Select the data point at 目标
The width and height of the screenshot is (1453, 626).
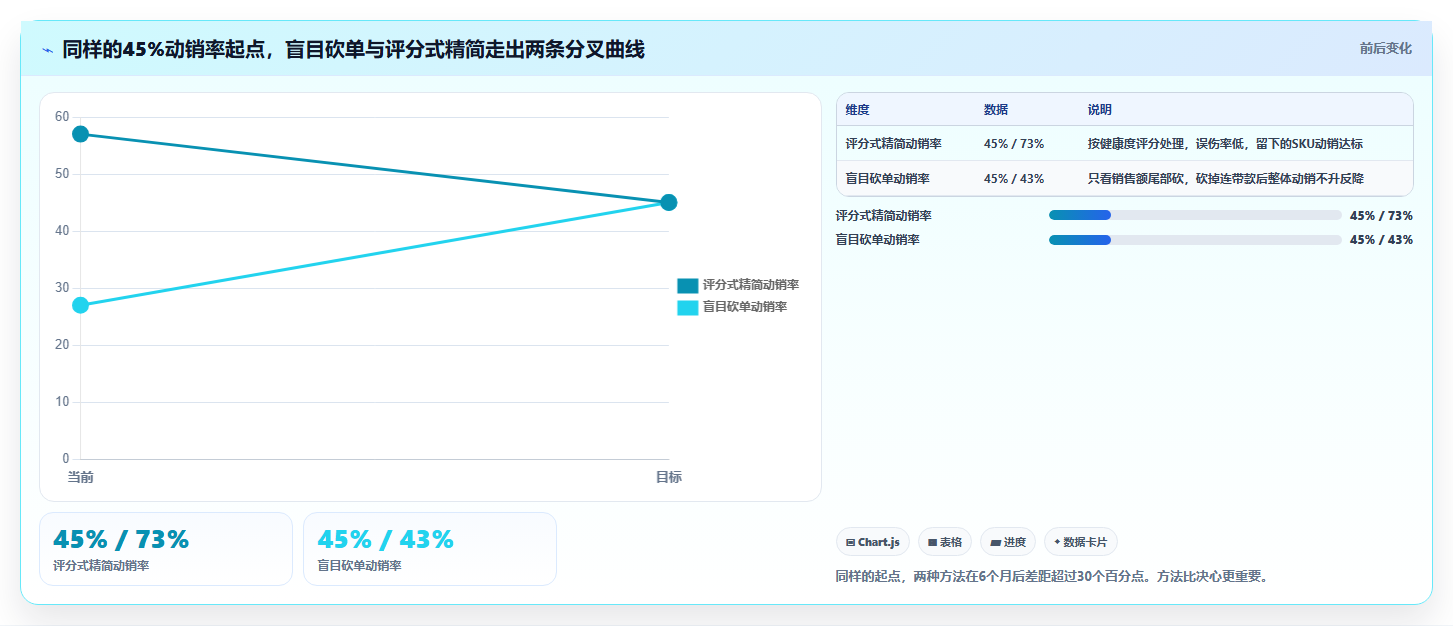[669, 203]
